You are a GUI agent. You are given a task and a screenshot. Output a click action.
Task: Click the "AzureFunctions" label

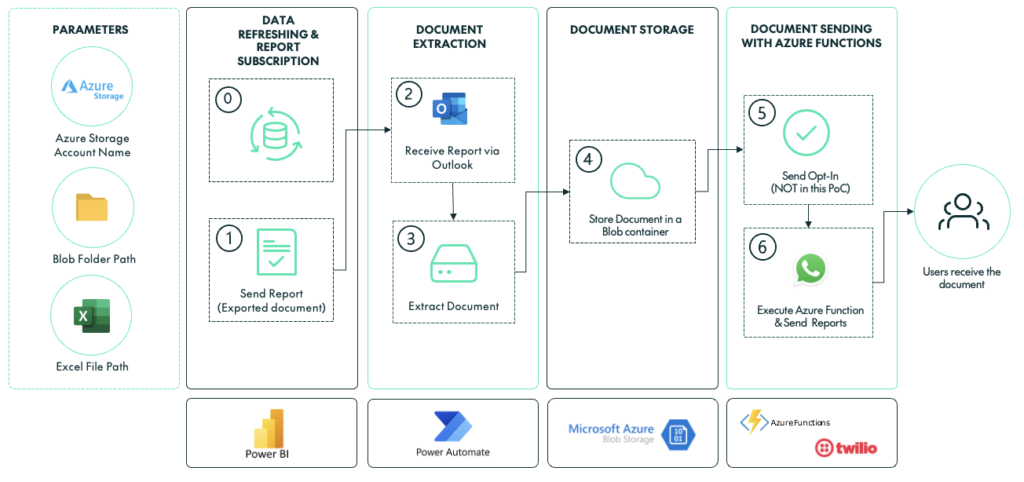coord(800,423)
